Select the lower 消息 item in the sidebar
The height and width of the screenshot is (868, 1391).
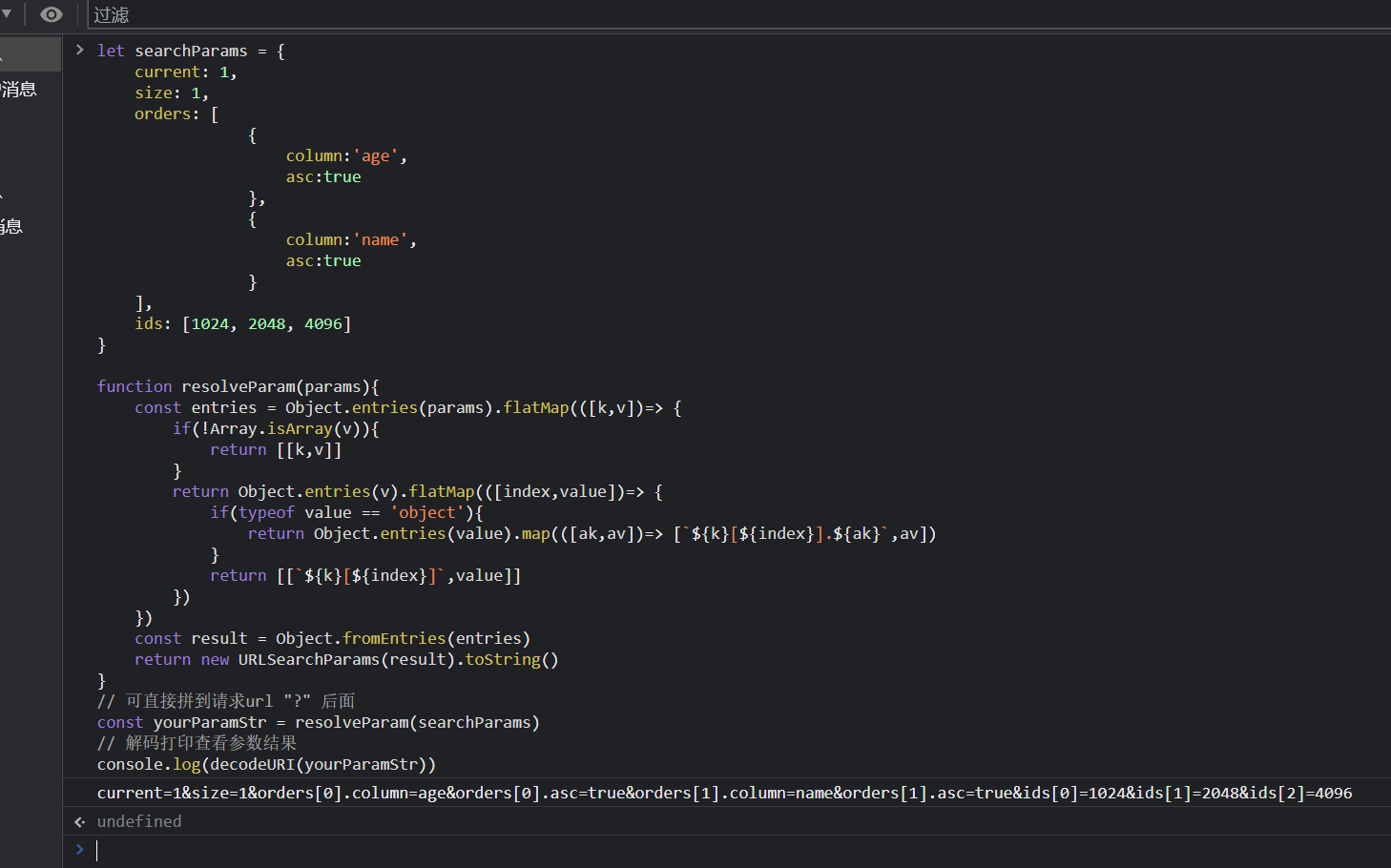[x=13, y=226]
